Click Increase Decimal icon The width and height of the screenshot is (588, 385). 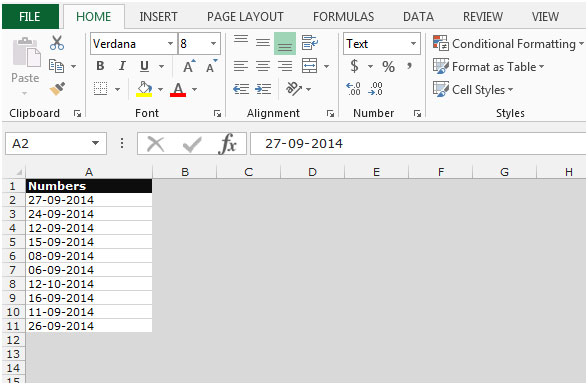353,89
